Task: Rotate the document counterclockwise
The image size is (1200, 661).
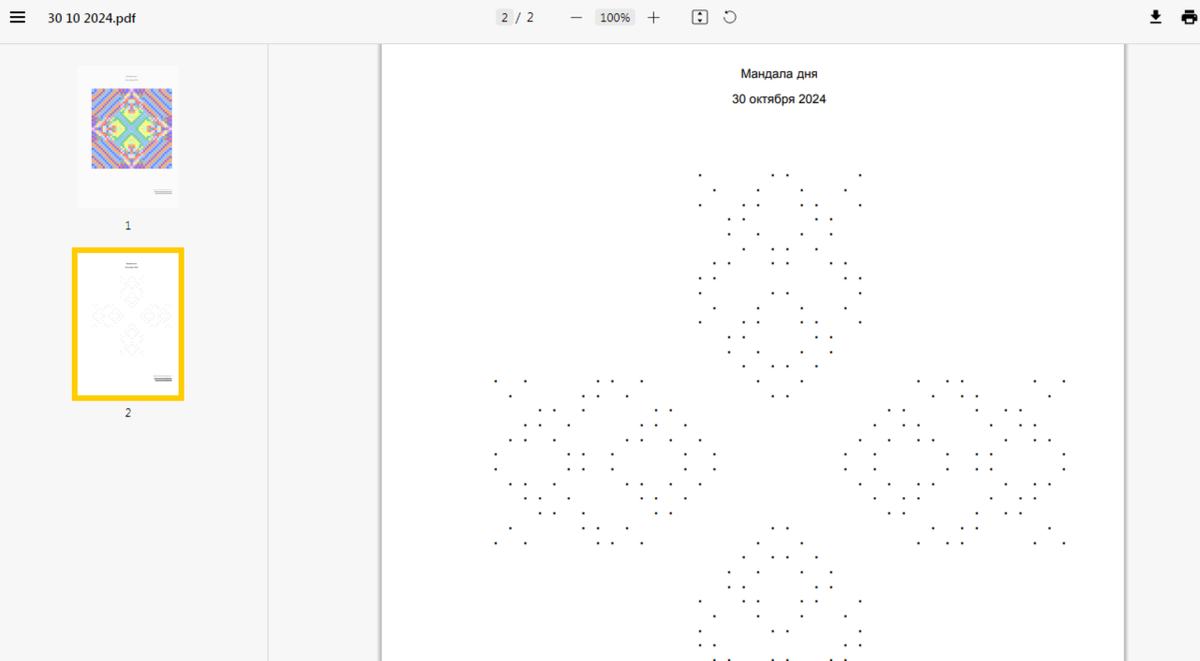Action: coord(730,17)
